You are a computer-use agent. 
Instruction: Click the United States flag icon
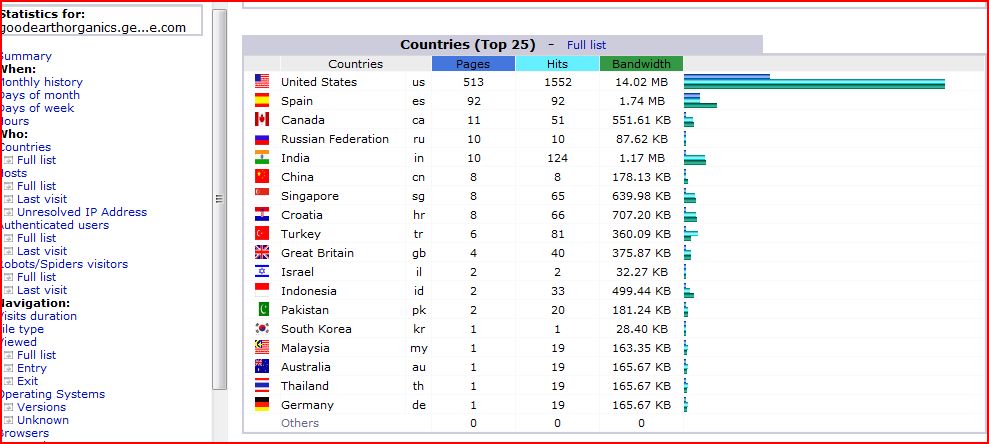pos(262,81)
